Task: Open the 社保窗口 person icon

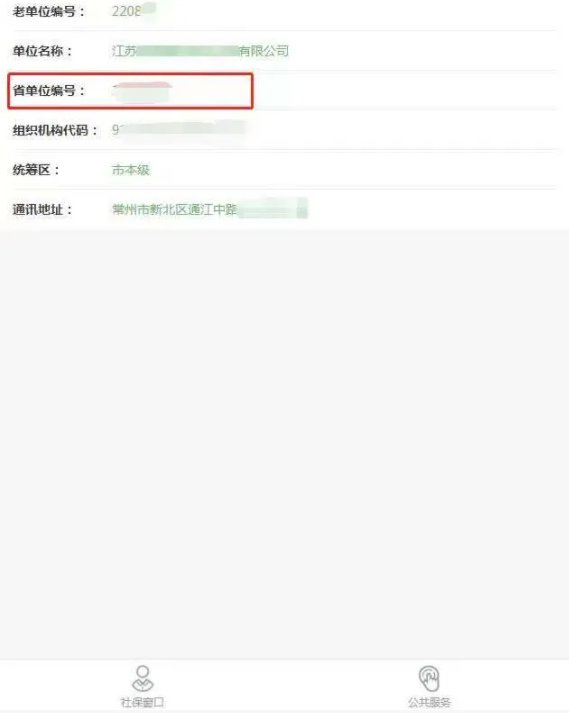Action: (142, 678)
